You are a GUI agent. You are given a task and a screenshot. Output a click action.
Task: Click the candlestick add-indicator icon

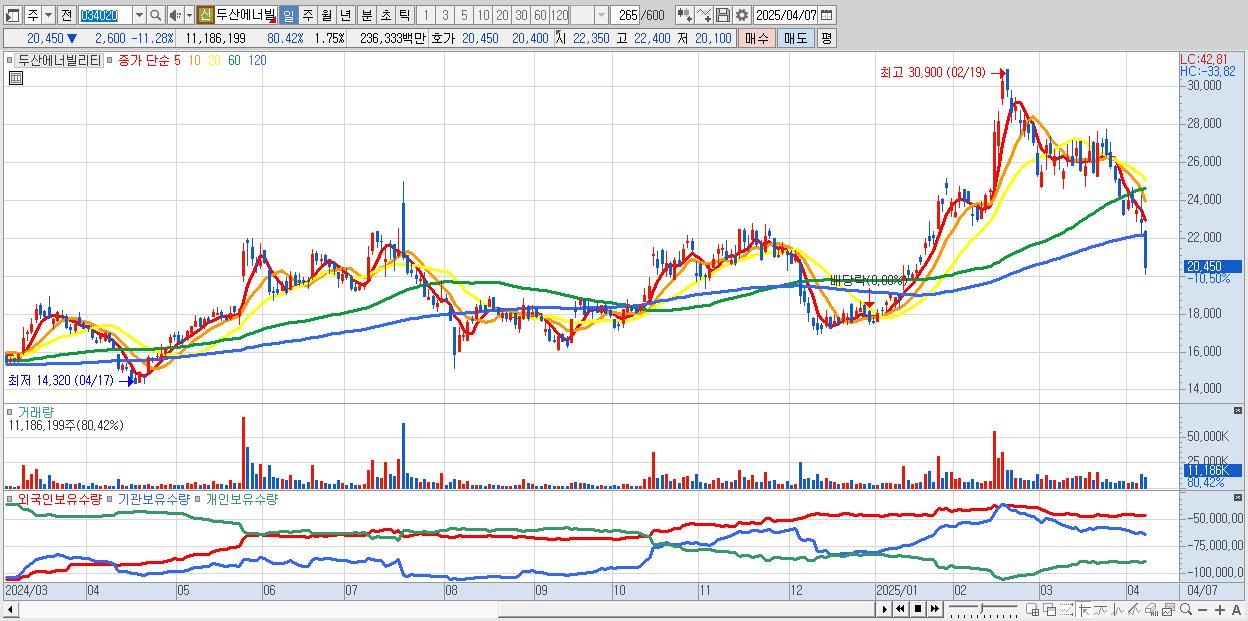685,15
